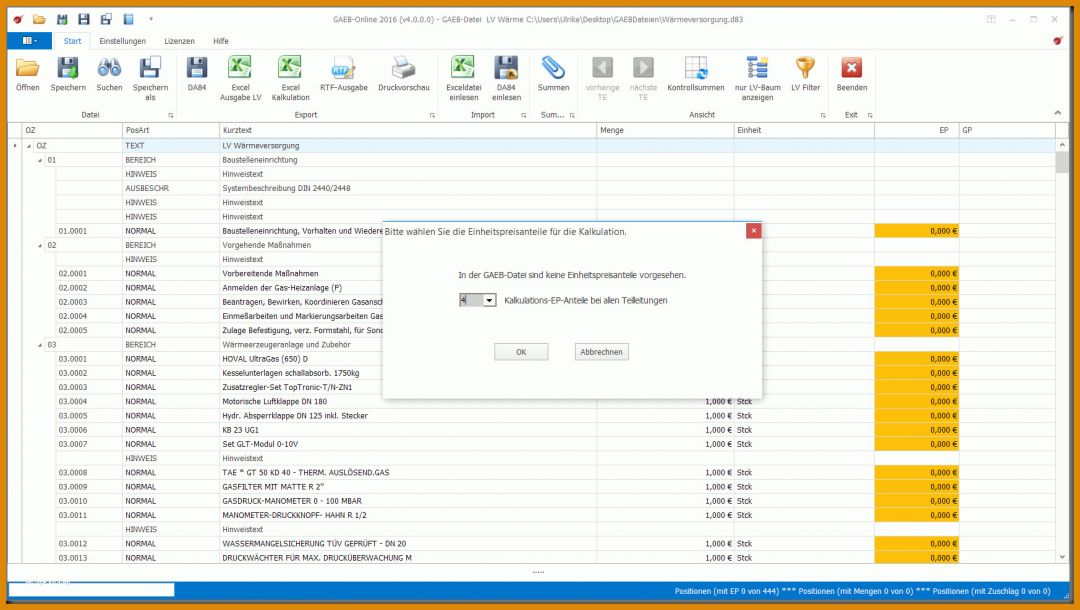Click the orange EP cell of row 03.0004
Image resolution: width=1080 pixels, height=610 pixels.
[x=917, y=401]
